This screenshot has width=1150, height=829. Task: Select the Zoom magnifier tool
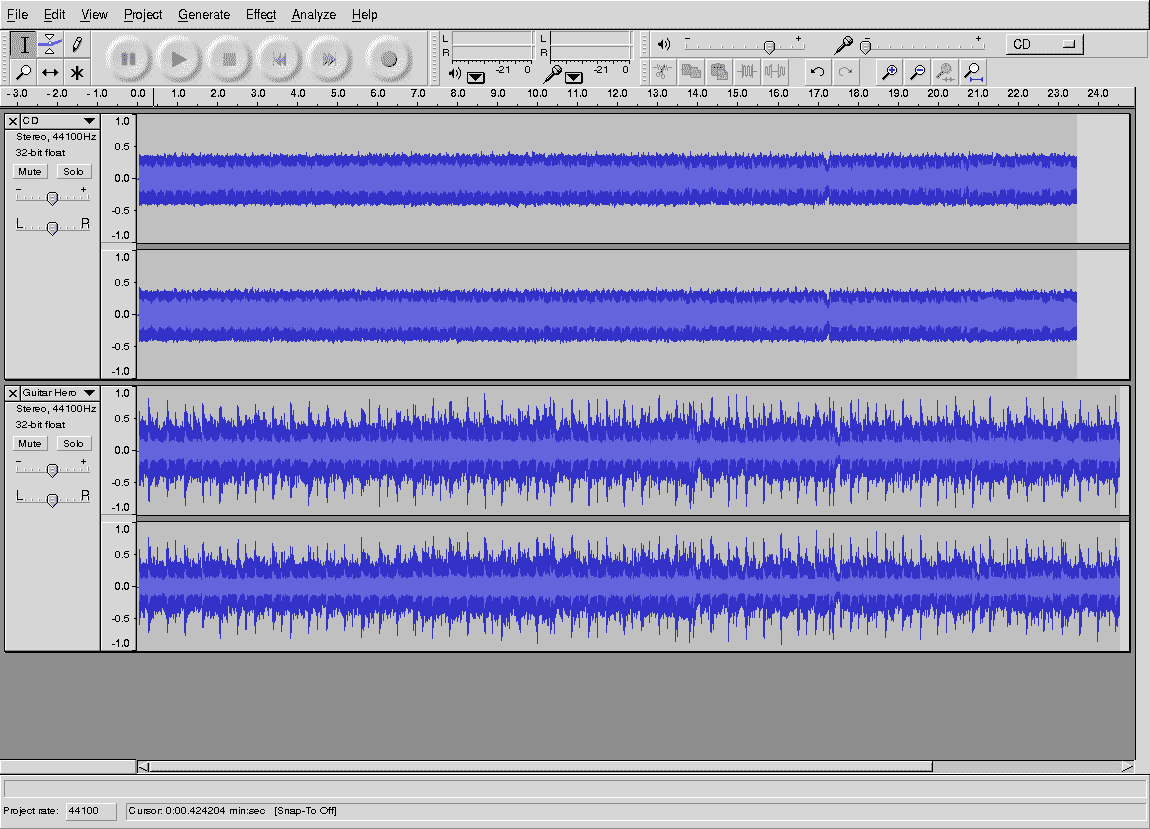pyautogui.click(x=23, y=72)
